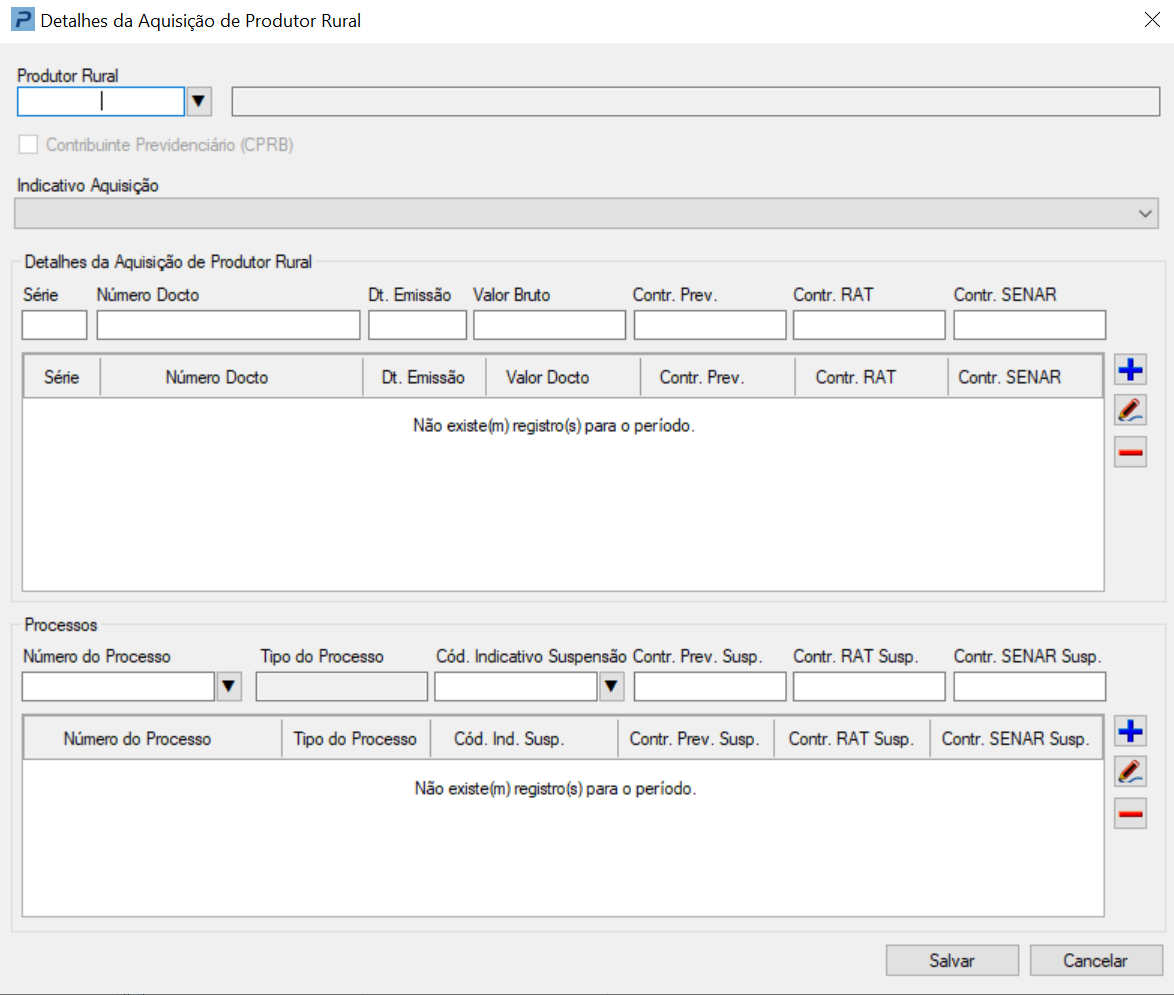Screen dimensions: 1174x995
Task: Edit a process with the Processos pencil icon
Action: coord(1130,772)
